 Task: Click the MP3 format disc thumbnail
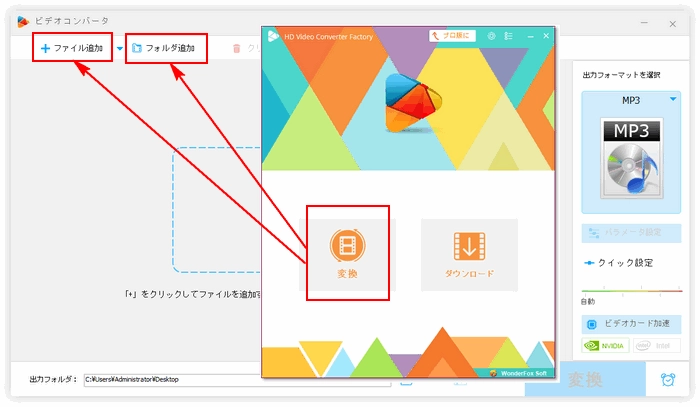[x=631, y=158]
